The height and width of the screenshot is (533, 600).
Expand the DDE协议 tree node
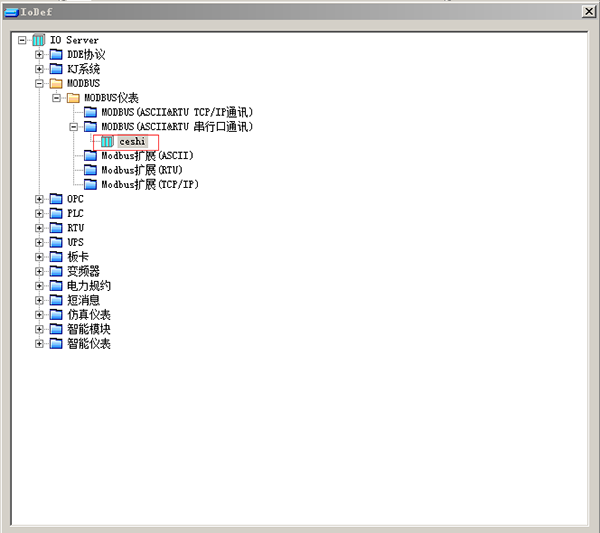point(39,55)
